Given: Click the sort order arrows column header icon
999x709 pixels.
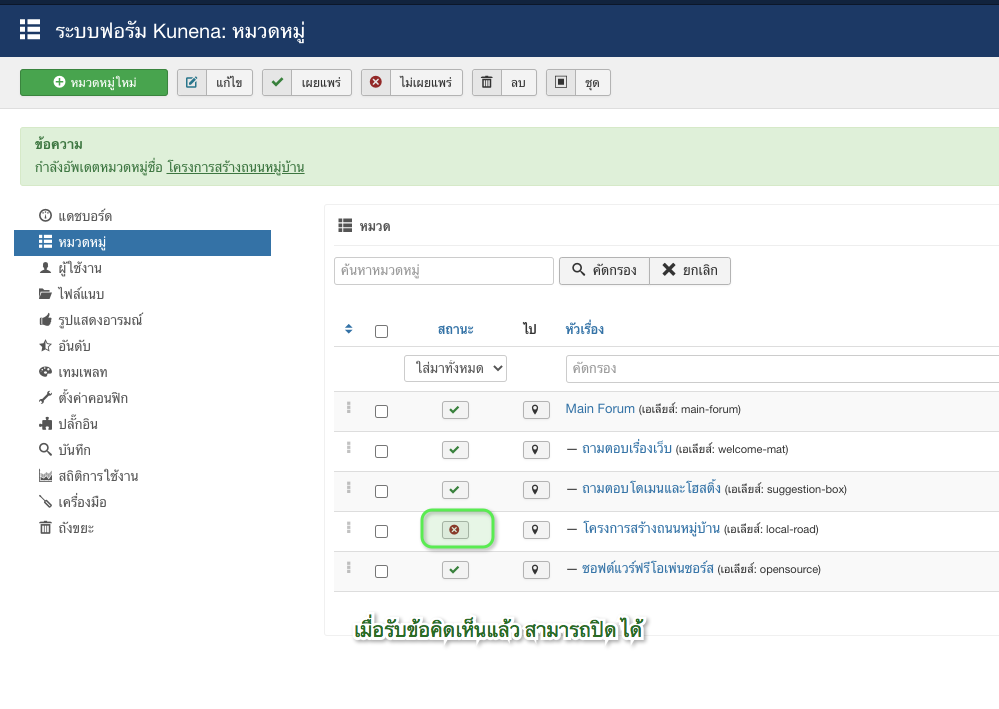Looking at the screenshot, I should point(348,329).
